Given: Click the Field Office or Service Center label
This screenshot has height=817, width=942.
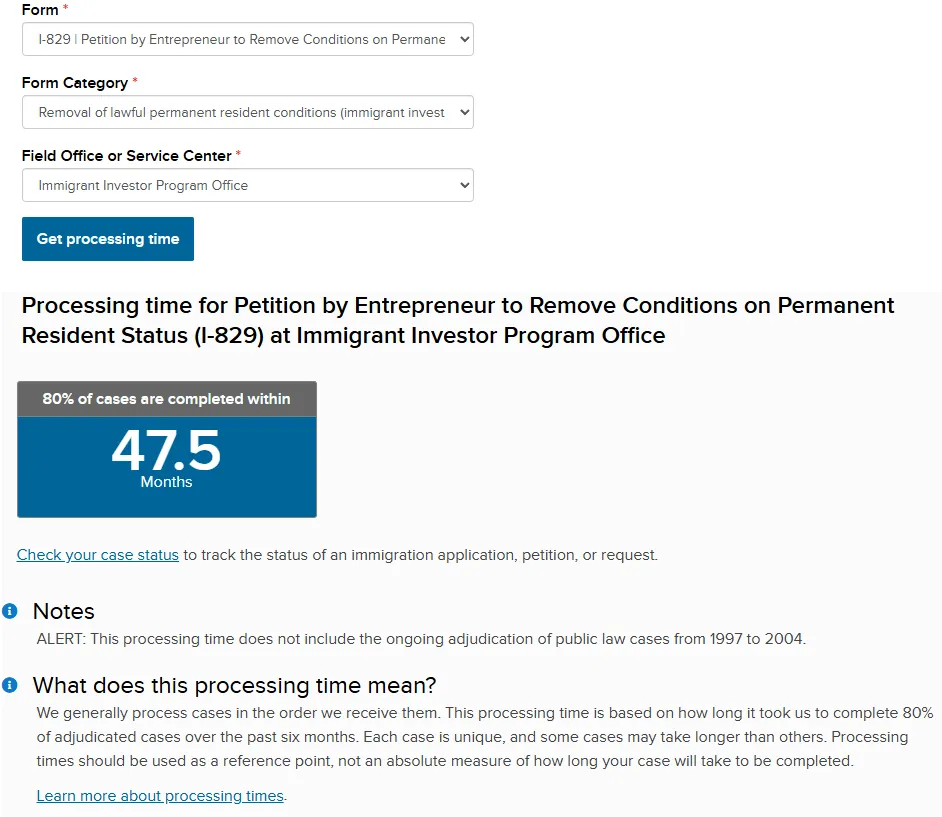Looking at the screenshot, I should tap(126, 156).
